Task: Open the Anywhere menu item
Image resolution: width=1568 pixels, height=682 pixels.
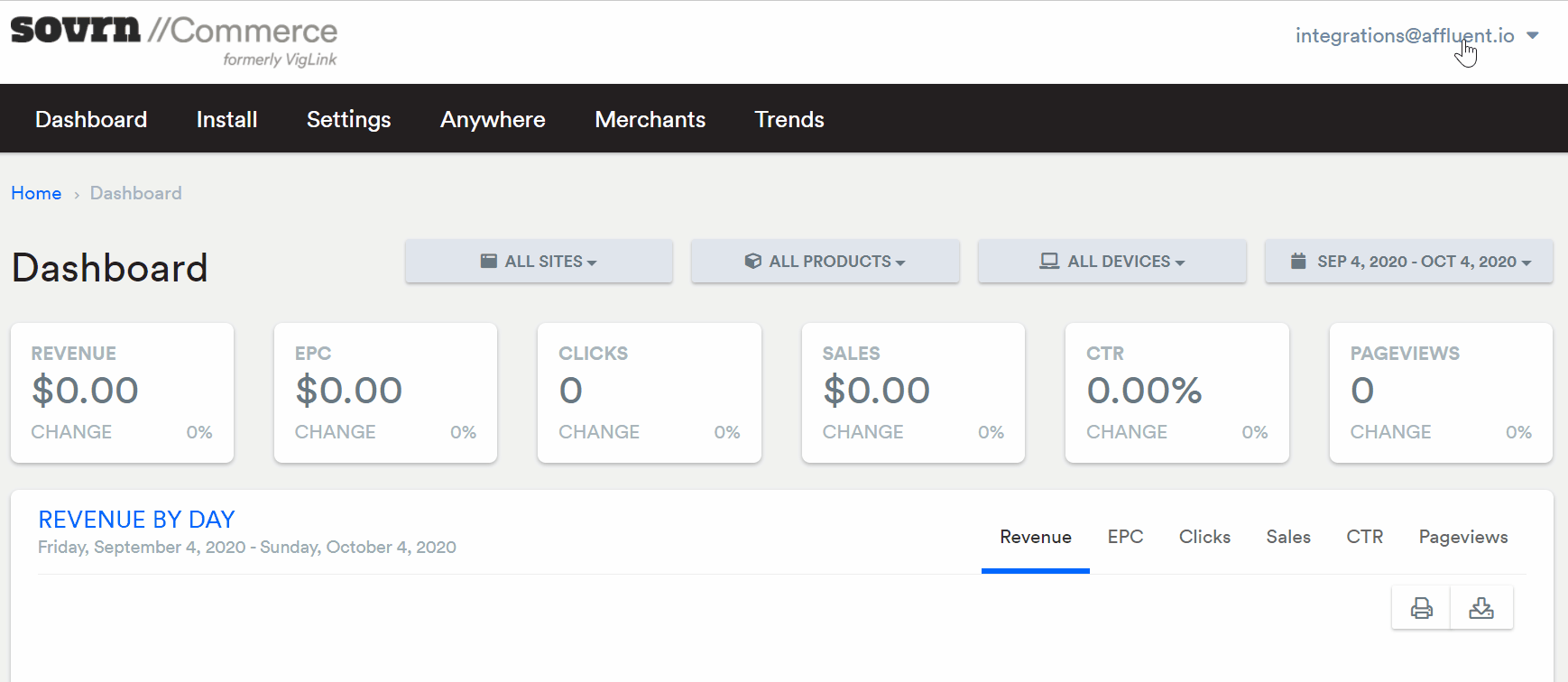Action: point(493,119)
